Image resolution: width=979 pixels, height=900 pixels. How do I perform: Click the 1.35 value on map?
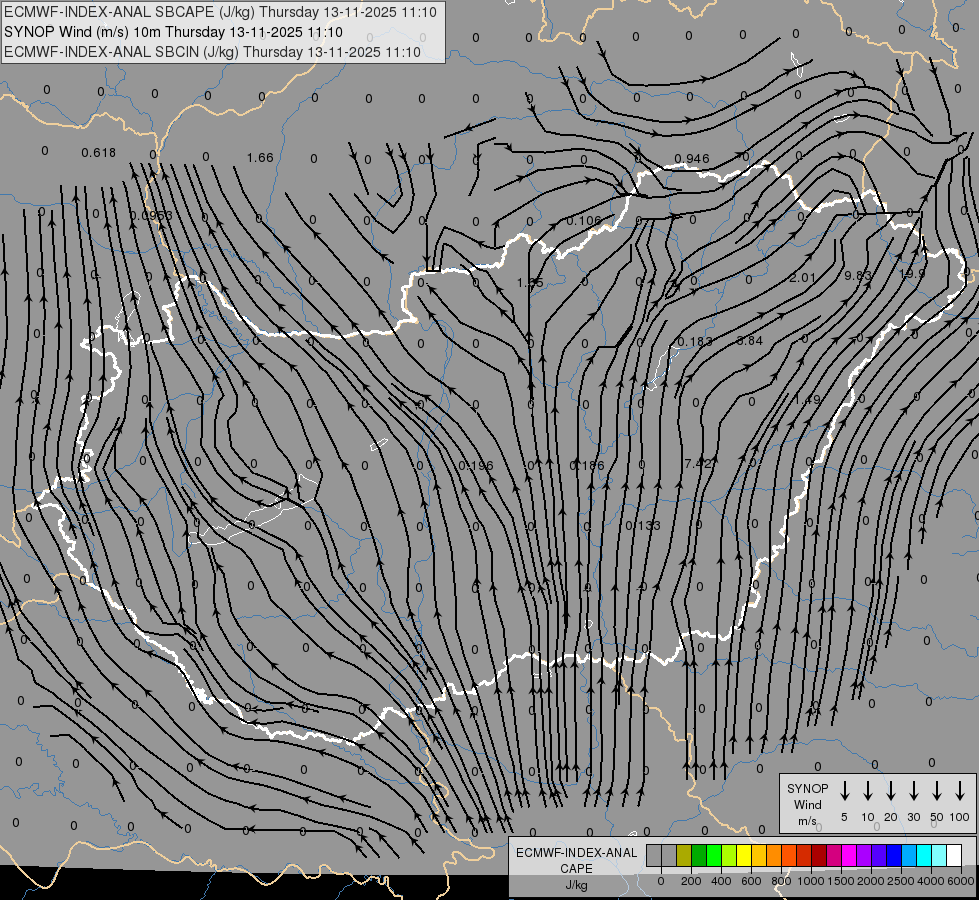[530, 283]
